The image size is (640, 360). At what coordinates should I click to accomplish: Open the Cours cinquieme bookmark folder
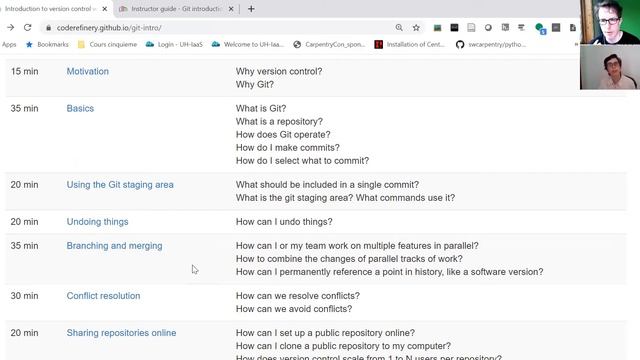click(x=107, y=44)
